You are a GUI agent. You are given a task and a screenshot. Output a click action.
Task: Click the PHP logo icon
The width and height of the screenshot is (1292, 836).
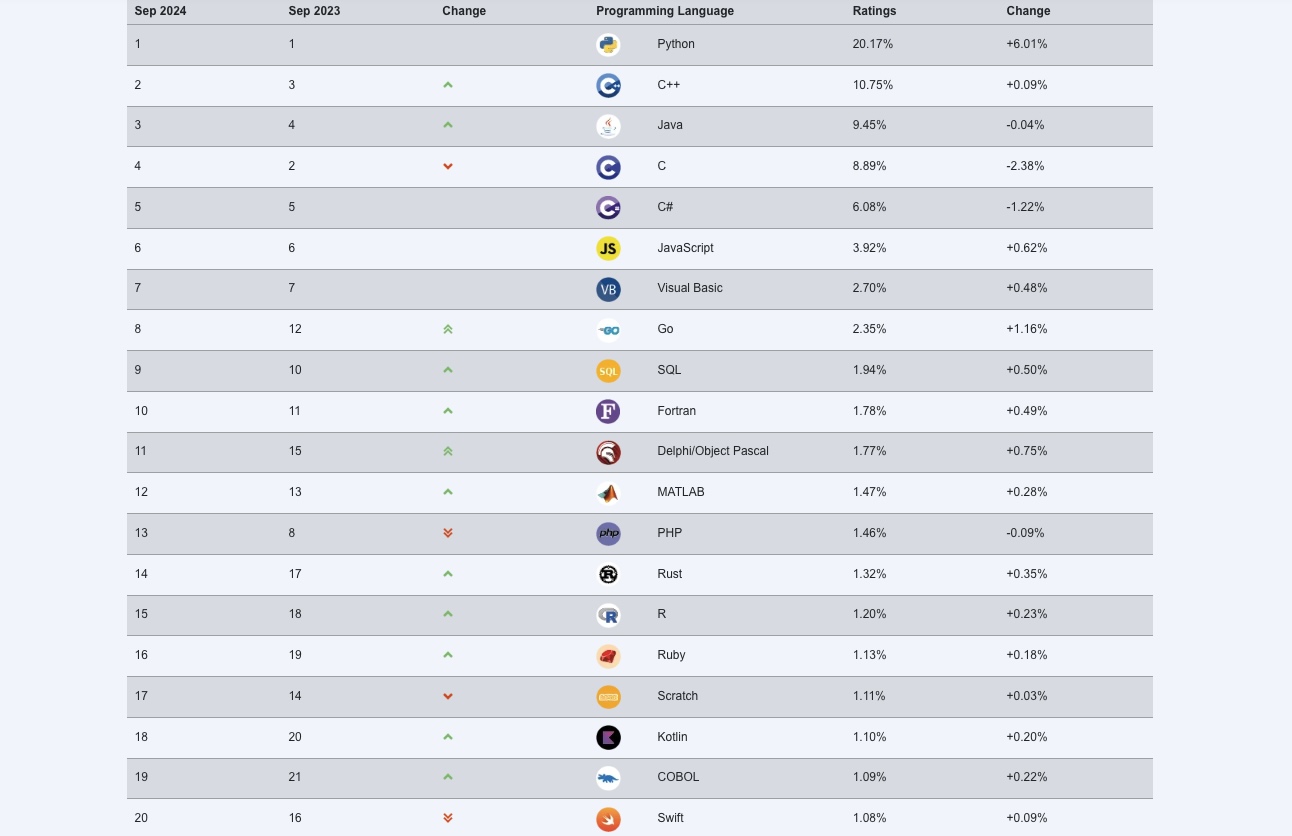608,533
